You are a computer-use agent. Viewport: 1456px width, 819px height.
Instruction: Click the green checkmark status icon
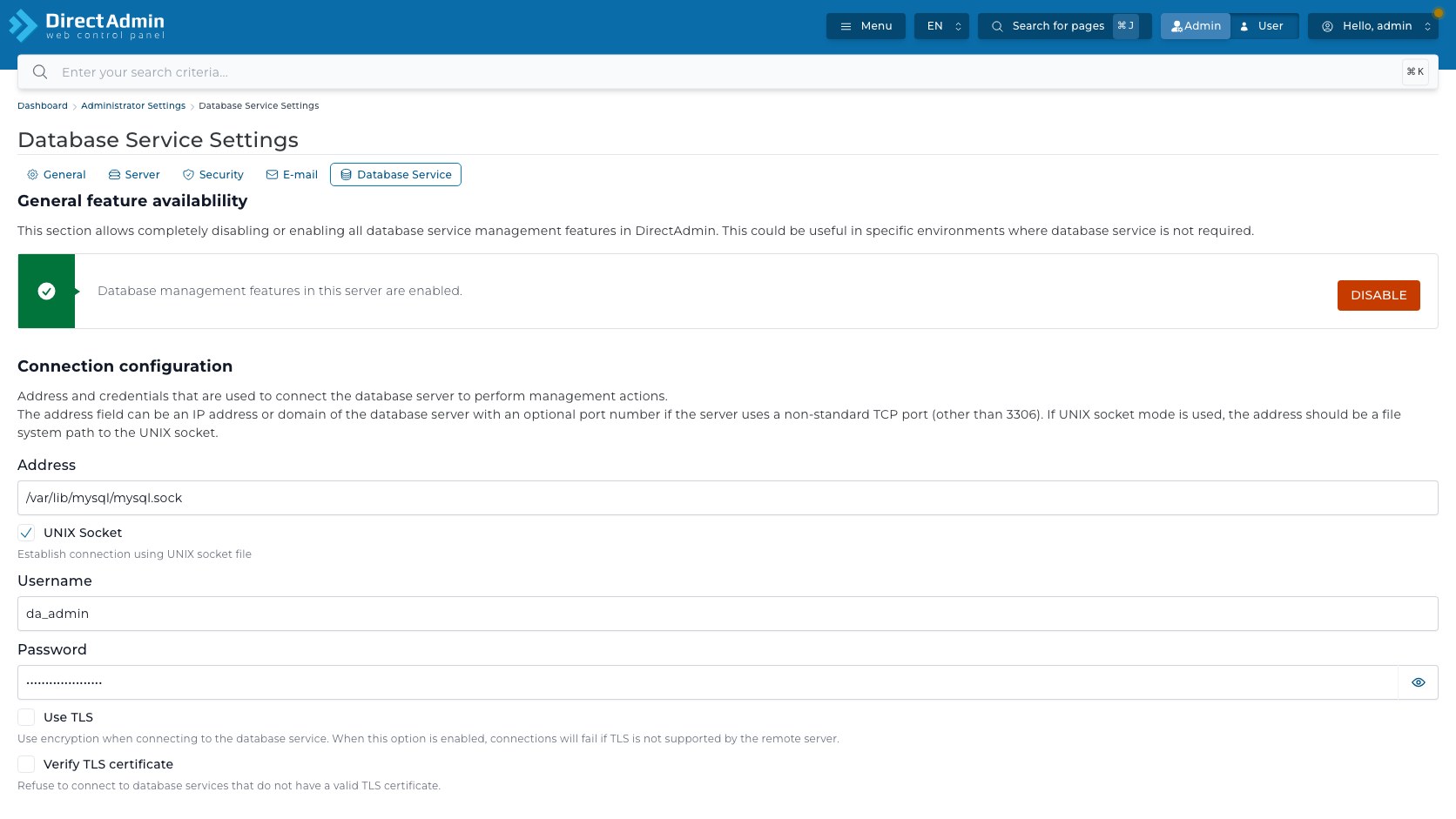pos(46,292)
